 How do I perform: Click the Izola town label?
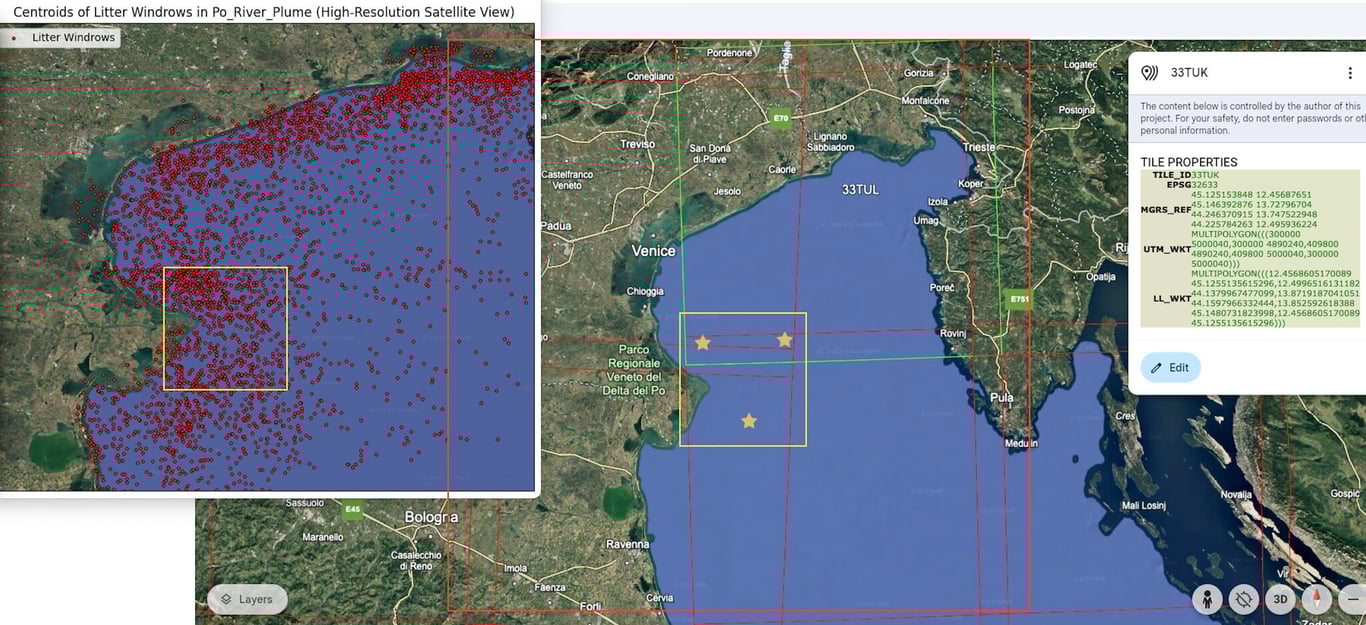click(x=938, y=201)
